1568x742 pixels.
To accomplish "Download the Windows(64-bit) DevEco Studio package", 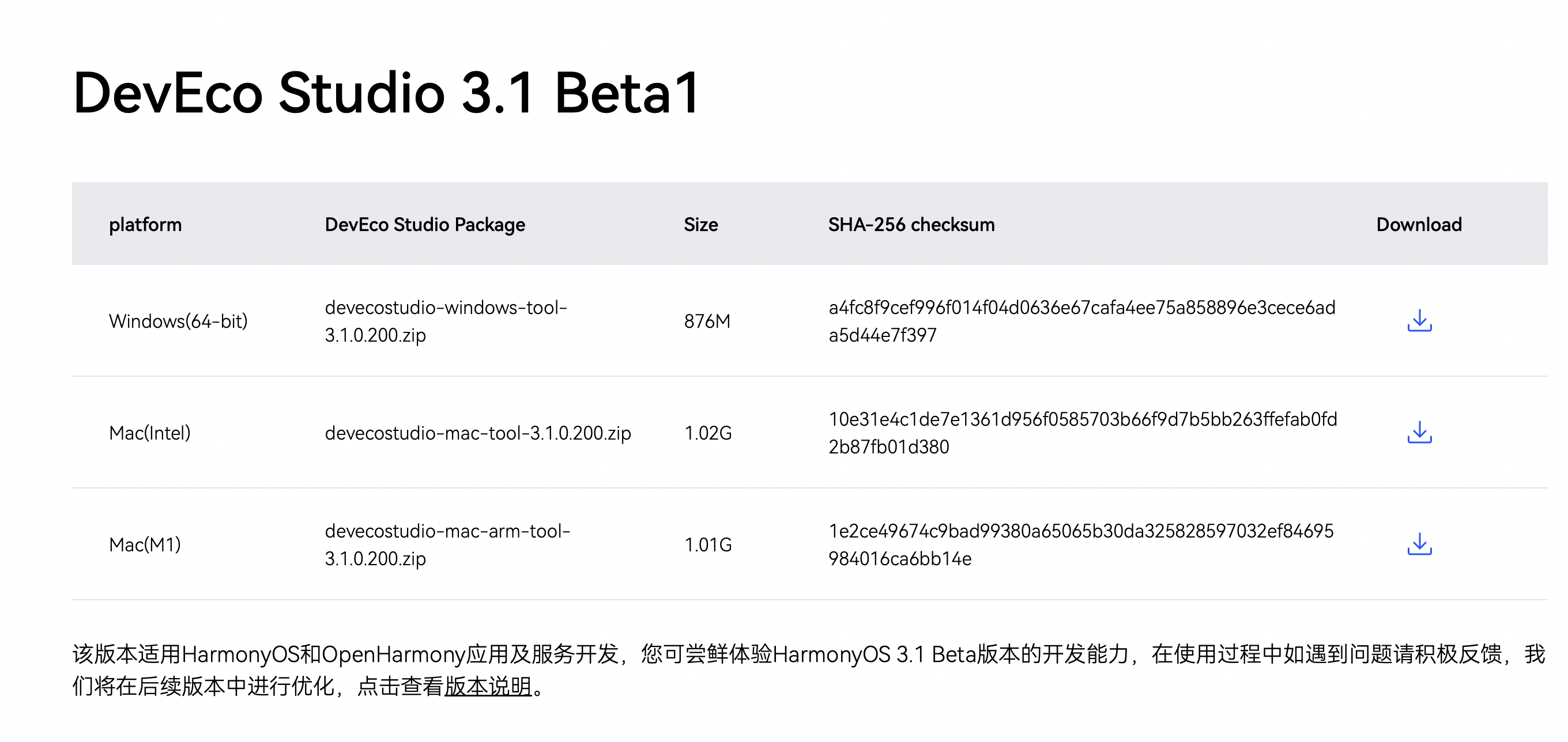I will click(x=1419, y=320).
